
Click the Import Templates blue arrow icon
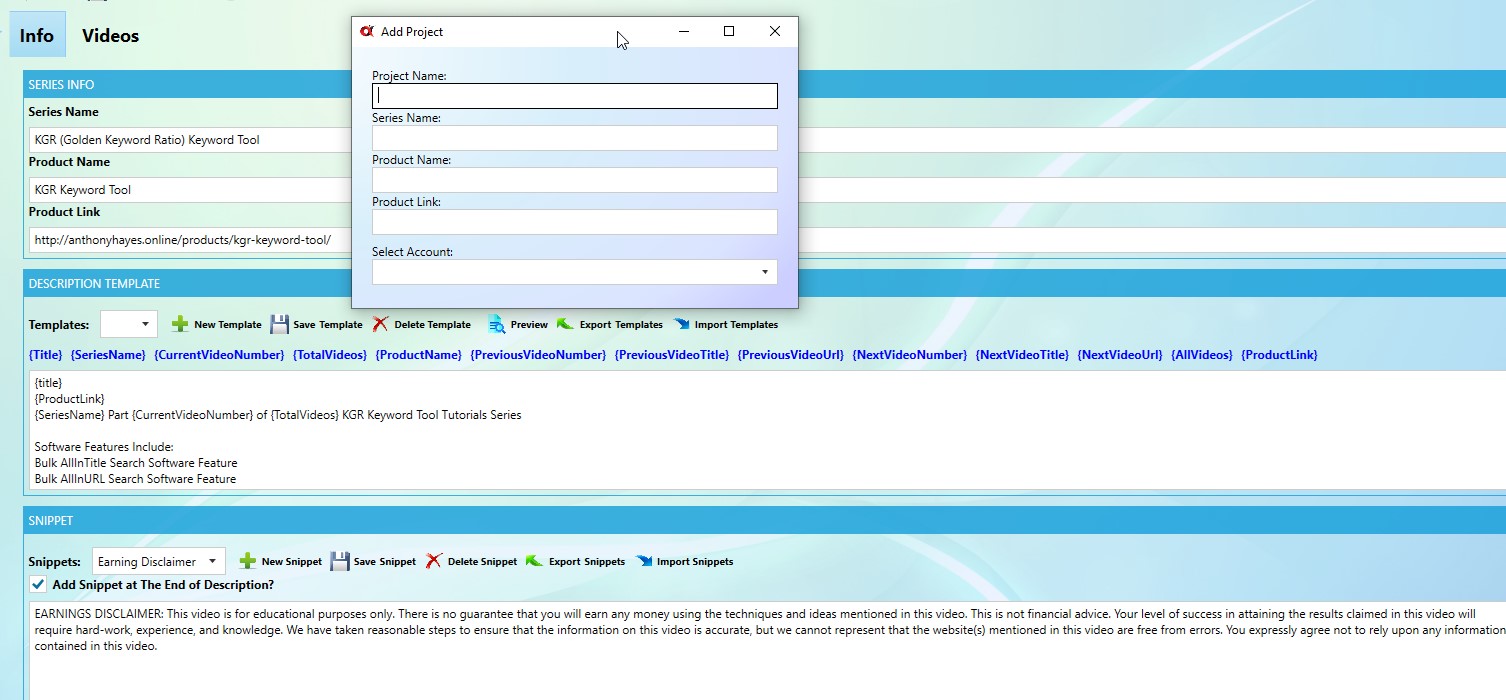tap(682, 324)
